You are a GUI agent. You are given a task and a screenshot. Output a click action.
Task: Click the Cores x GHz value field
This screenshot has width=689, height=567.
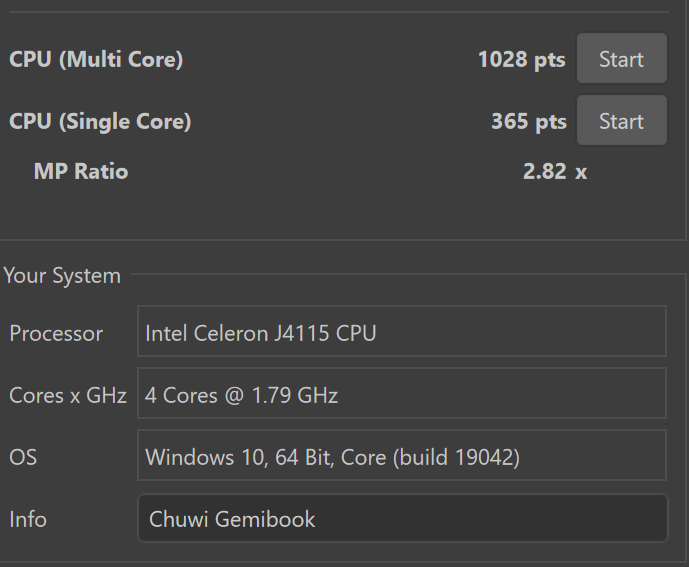click(402, 395)
